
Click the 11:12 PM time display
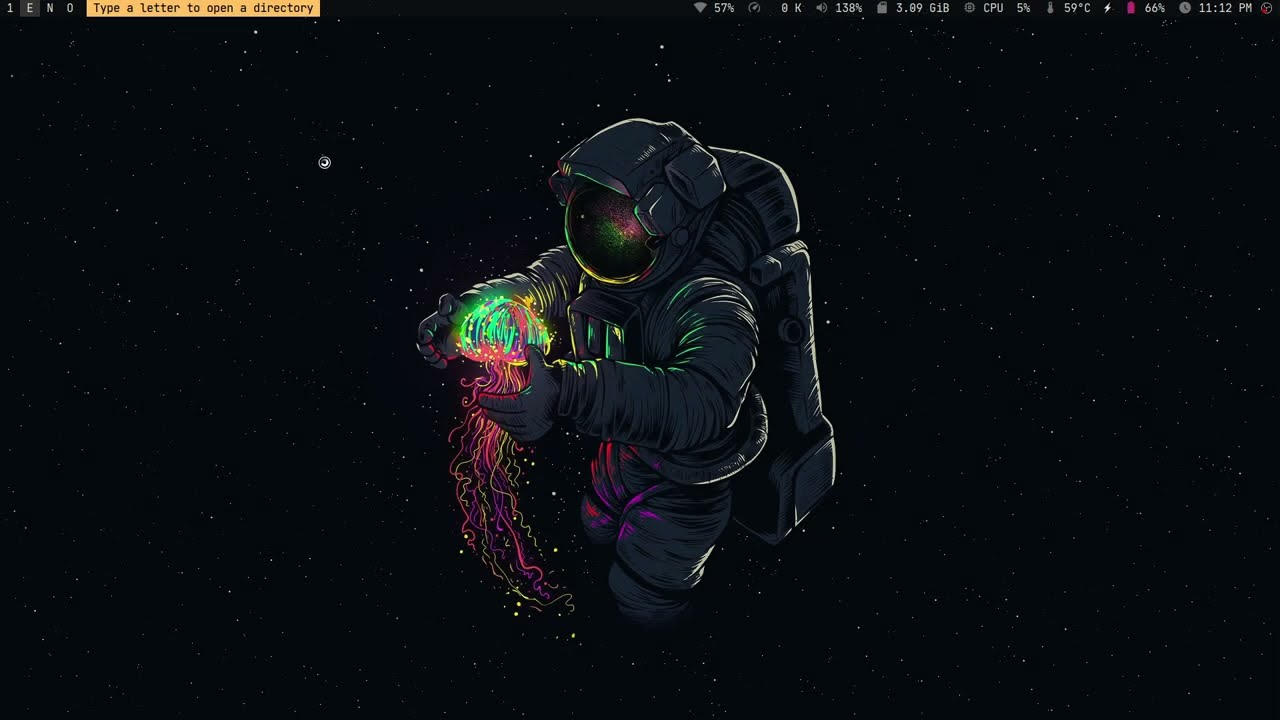(x=1225, y=8)
